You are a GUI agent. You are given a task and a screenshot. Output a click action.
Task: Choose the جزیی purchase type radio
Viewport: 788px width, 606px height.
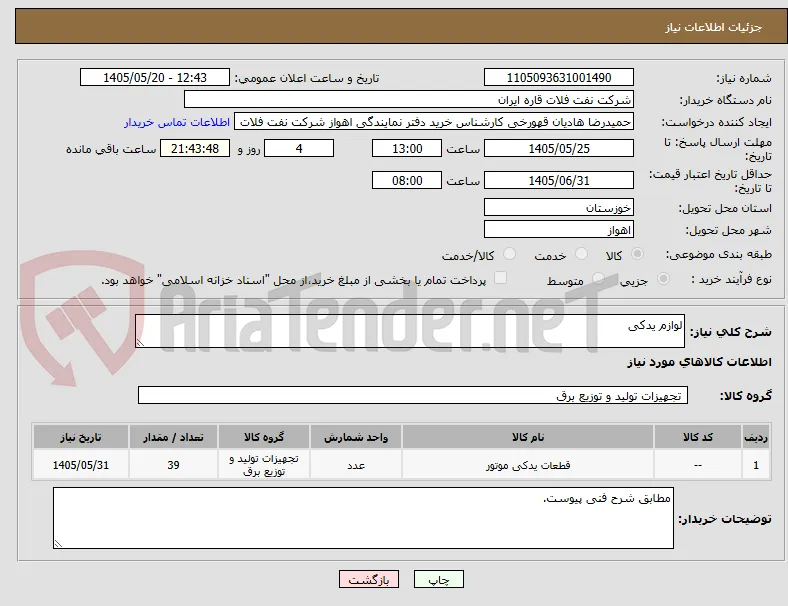tap(663, 278)
